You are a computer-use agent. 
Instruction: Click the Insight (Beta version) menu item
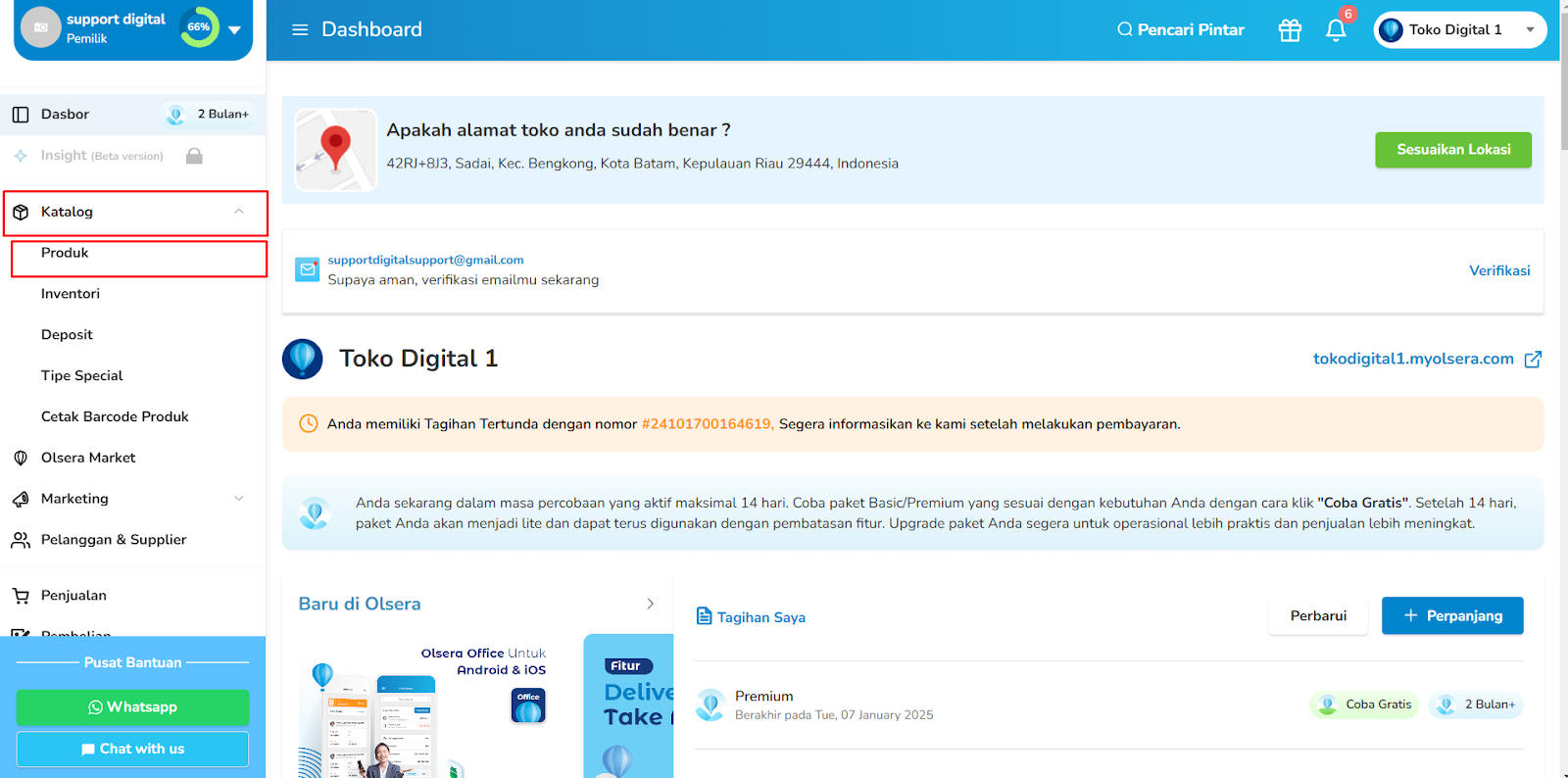102,156
